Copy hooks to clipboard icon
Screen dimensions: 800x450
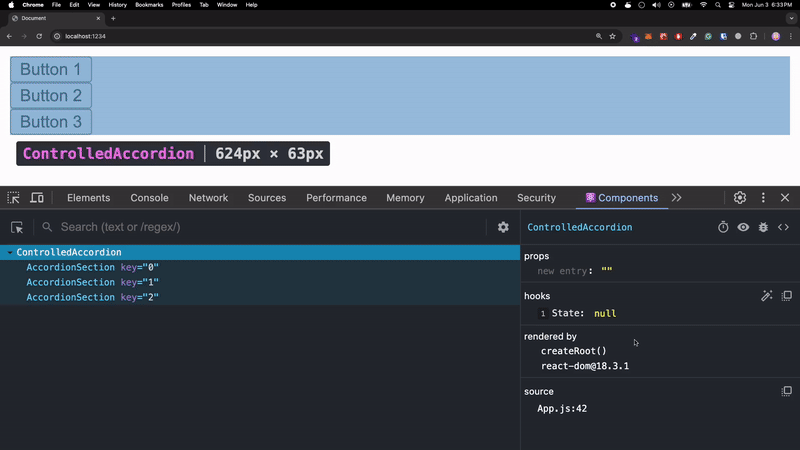tap(786, 296)
